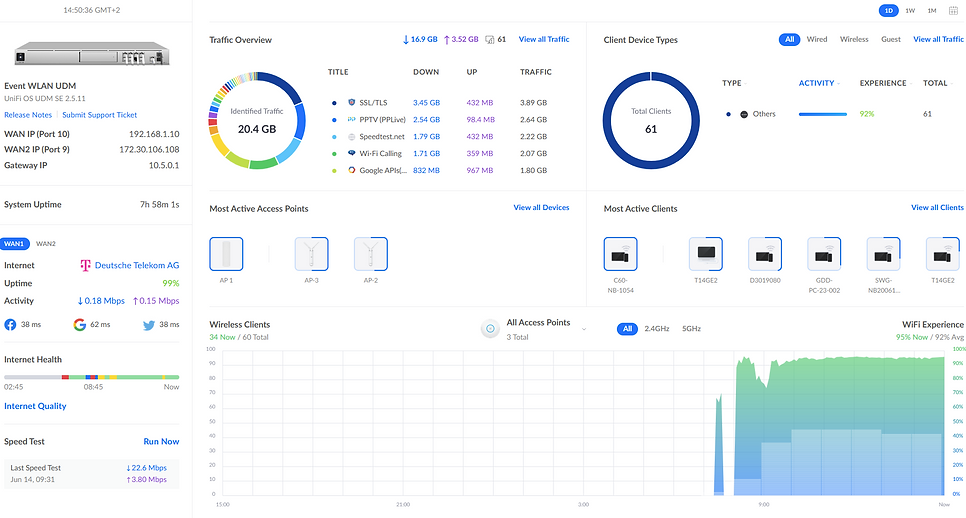
Task: Sort by EXPERIENCE column
Action: [885, 83]
